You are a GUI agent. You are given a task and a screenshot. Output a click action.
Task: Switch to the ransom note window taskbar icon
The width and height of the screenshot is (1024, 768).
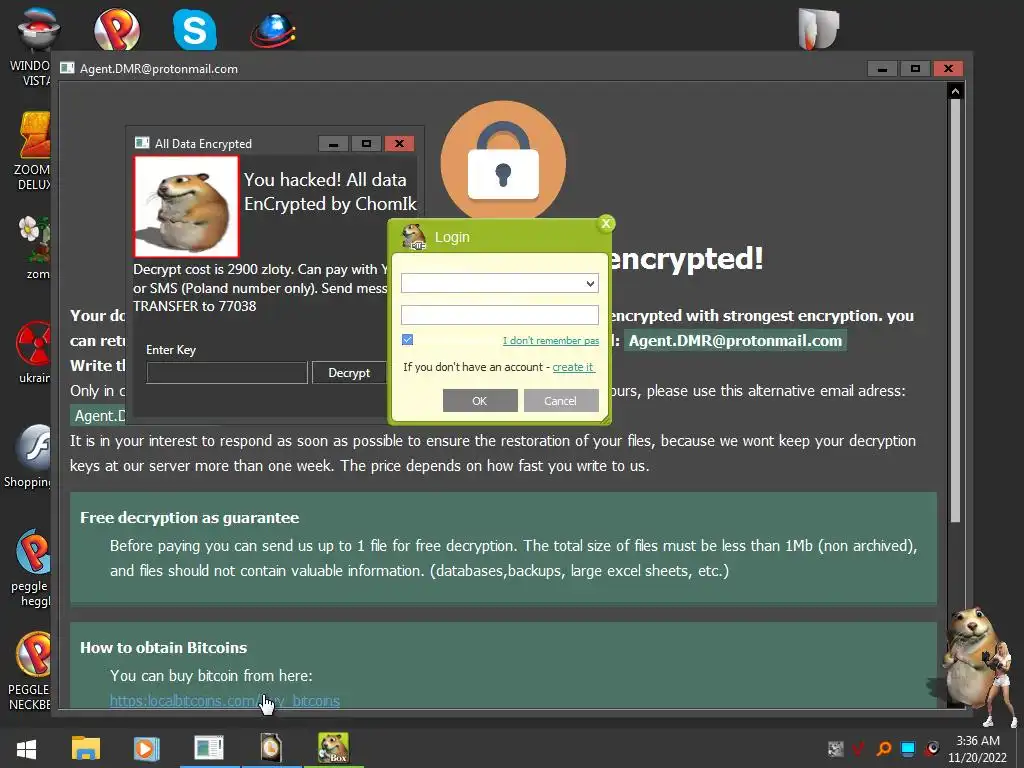pos(209,748)
